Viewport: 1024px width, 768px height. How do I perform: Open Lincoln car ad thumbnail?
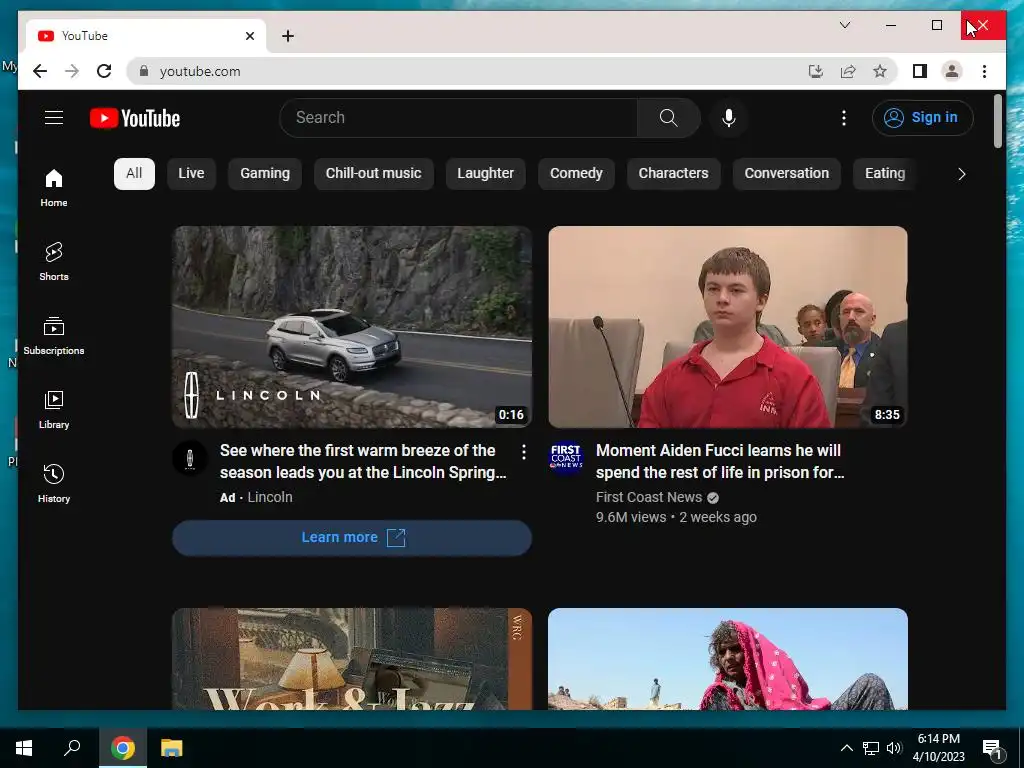352,327
